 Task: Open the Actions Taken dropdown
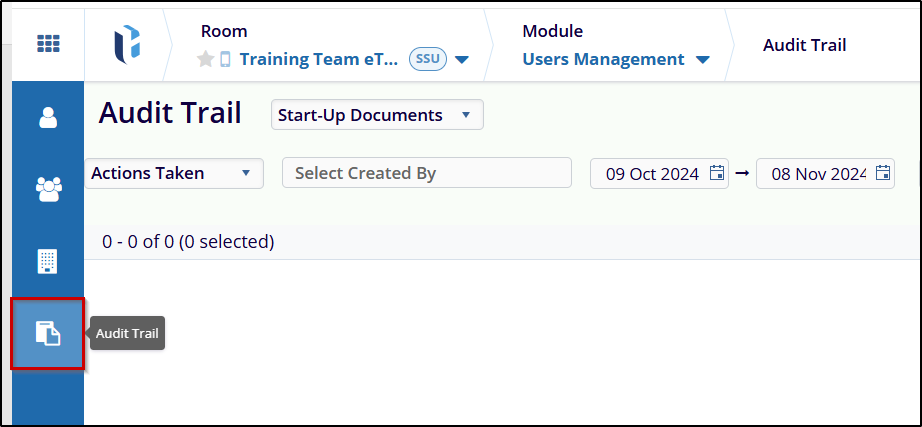point(174,173)
